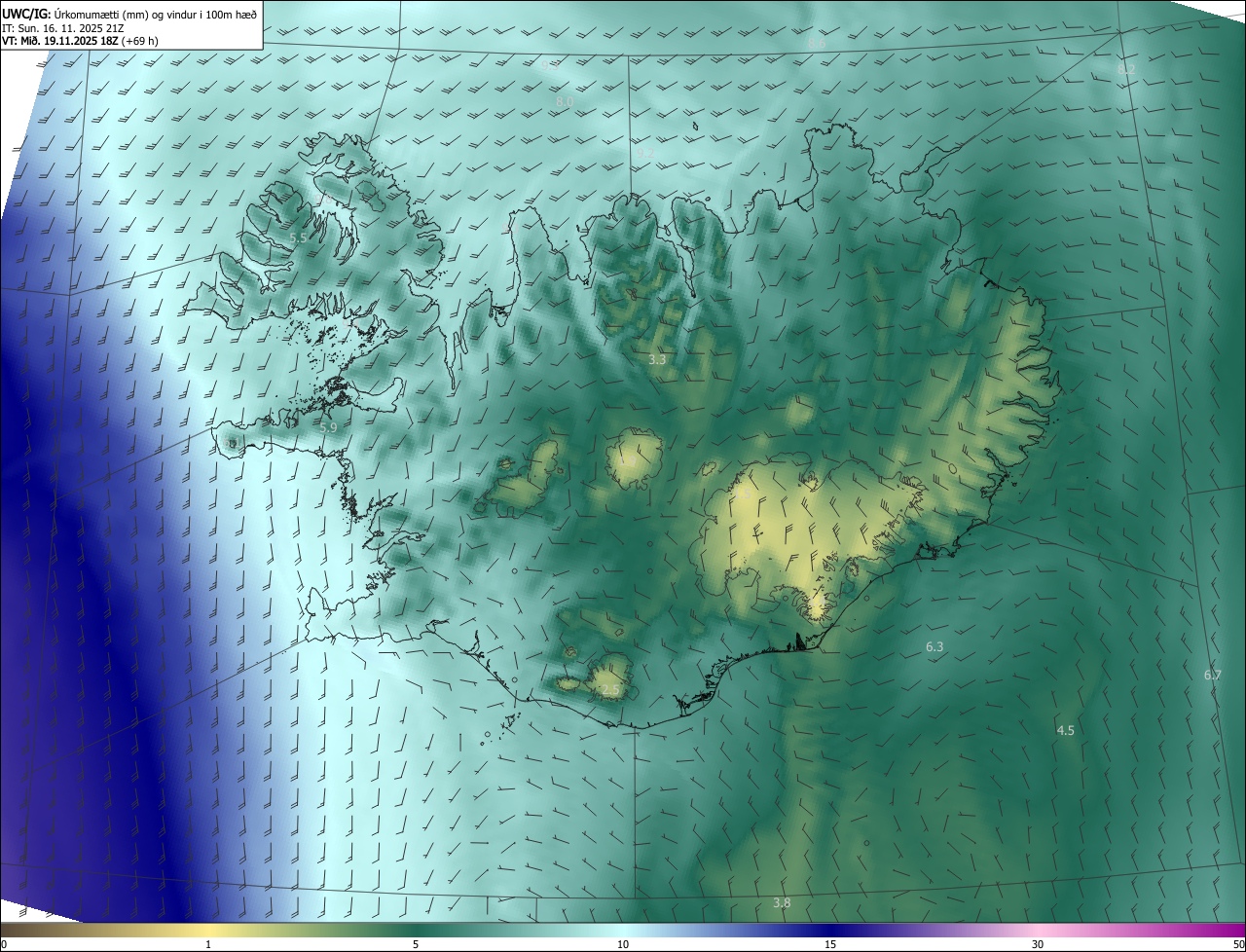
Task: Click the '0' tick on the color scale
Action: [3, 945]
